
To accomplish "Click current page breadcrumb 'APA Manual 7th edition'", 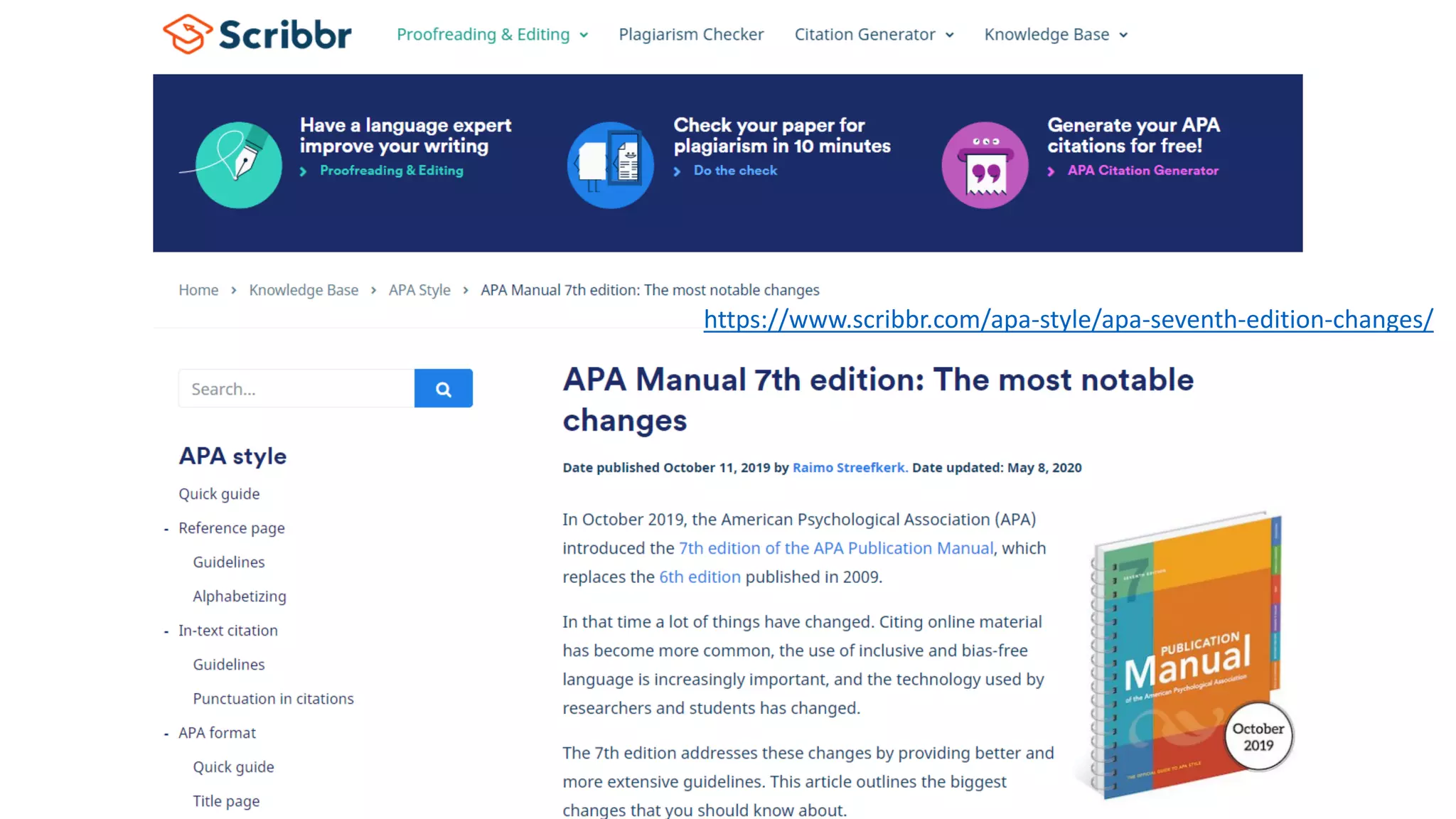I will [x=650, y=290].
